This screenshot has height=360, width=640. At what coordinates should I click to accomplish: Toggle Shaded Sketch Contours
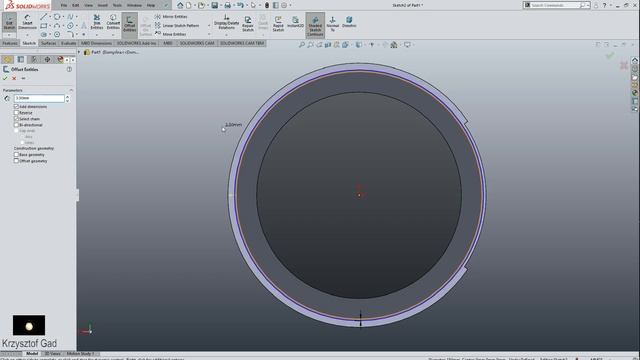[x=315, y=25]
